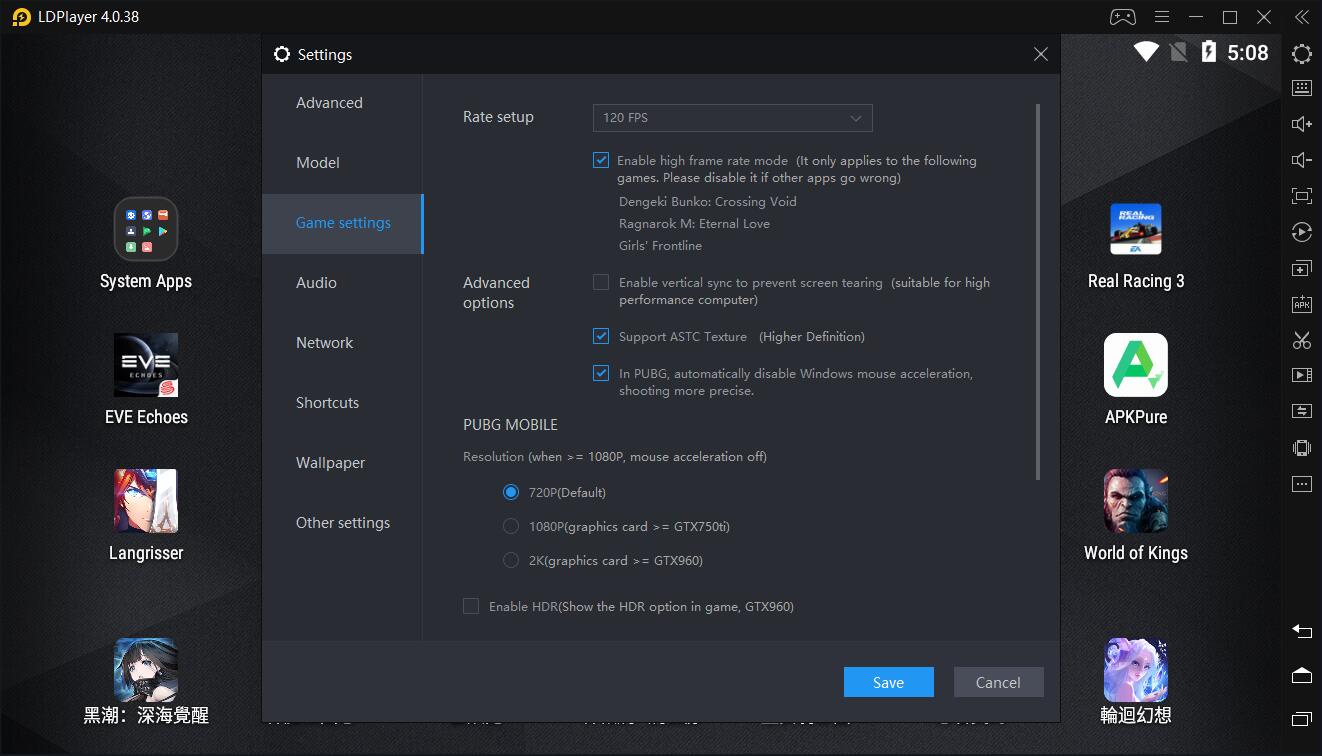The width and height of the screenshot is (1322, 756).
Task: Switch to the Audio settings tab
Action: coord(317,283)
